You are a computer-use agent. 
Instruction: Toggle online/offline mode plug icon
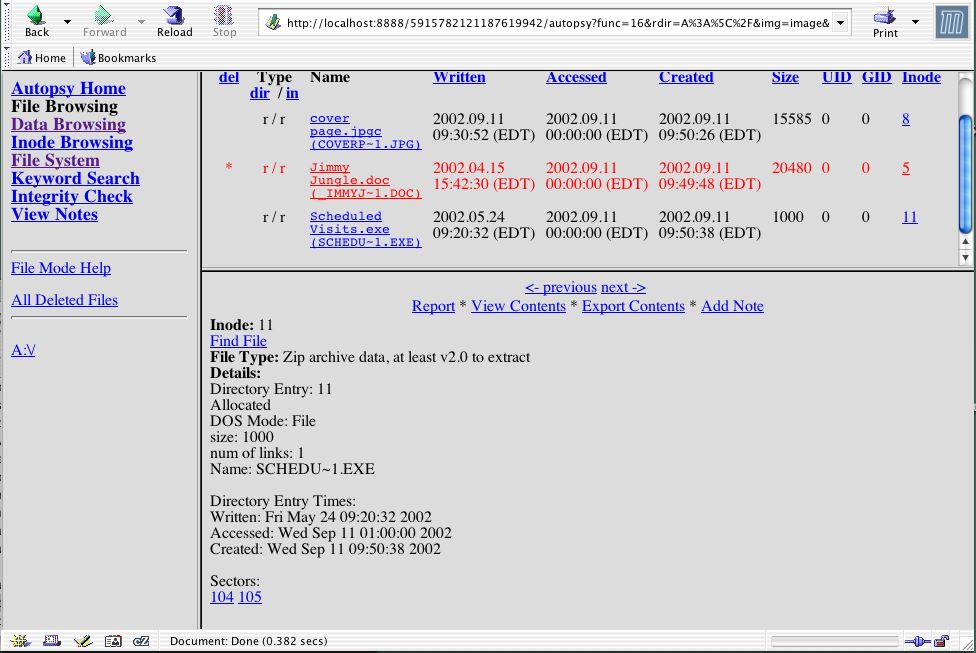coord(916,641)
